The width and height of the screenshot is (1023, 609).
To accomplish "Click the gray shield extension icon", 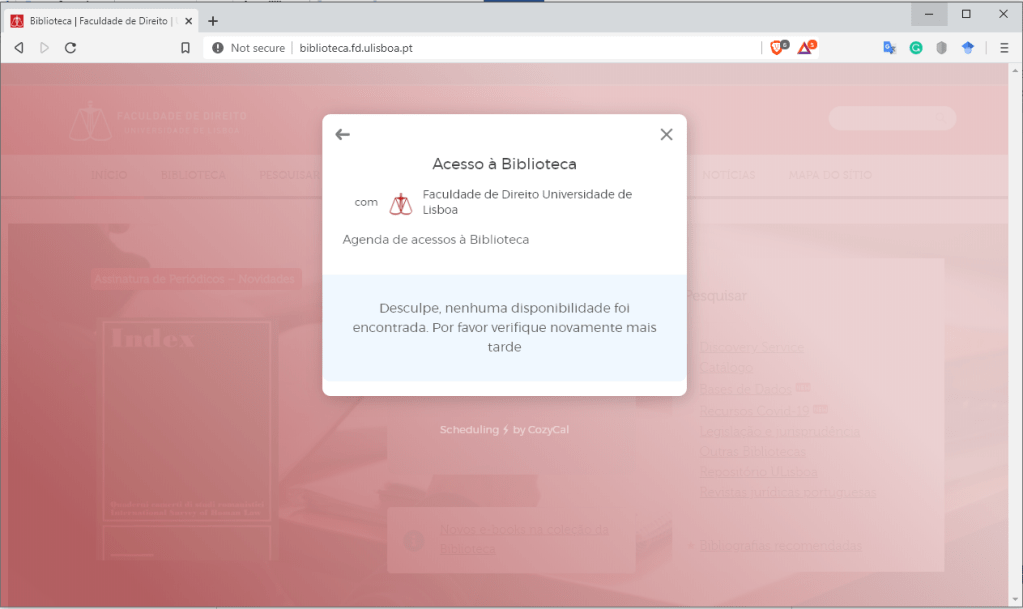I will (x=941, y=47).
